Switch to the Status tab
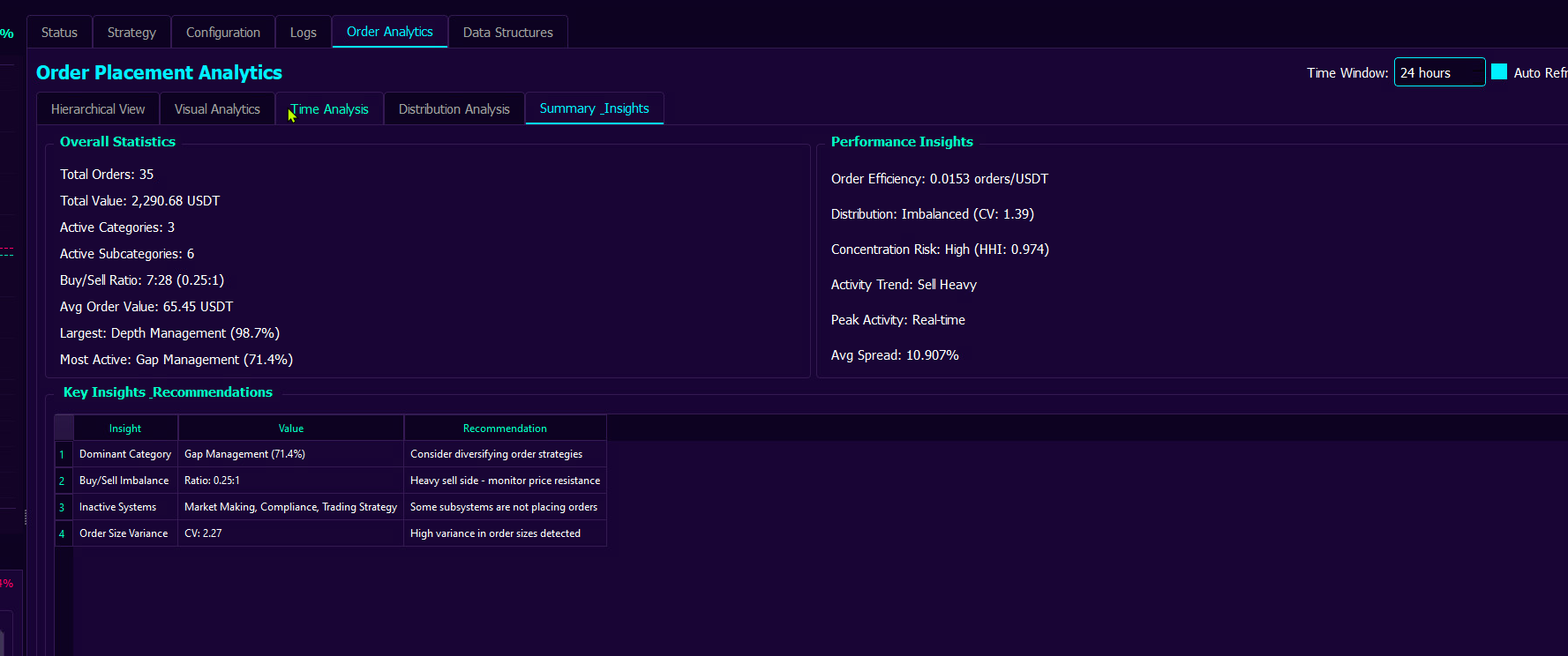The width and height of the screenshot is (1568, 656). click(x=59, y=33)
